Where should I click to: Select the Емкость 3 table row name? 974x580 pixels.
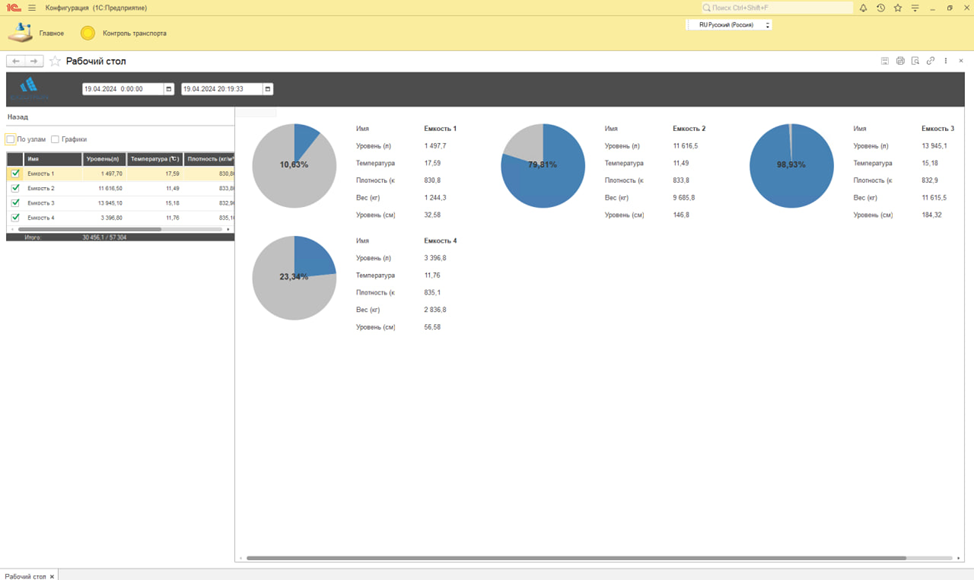click(41, 203)
